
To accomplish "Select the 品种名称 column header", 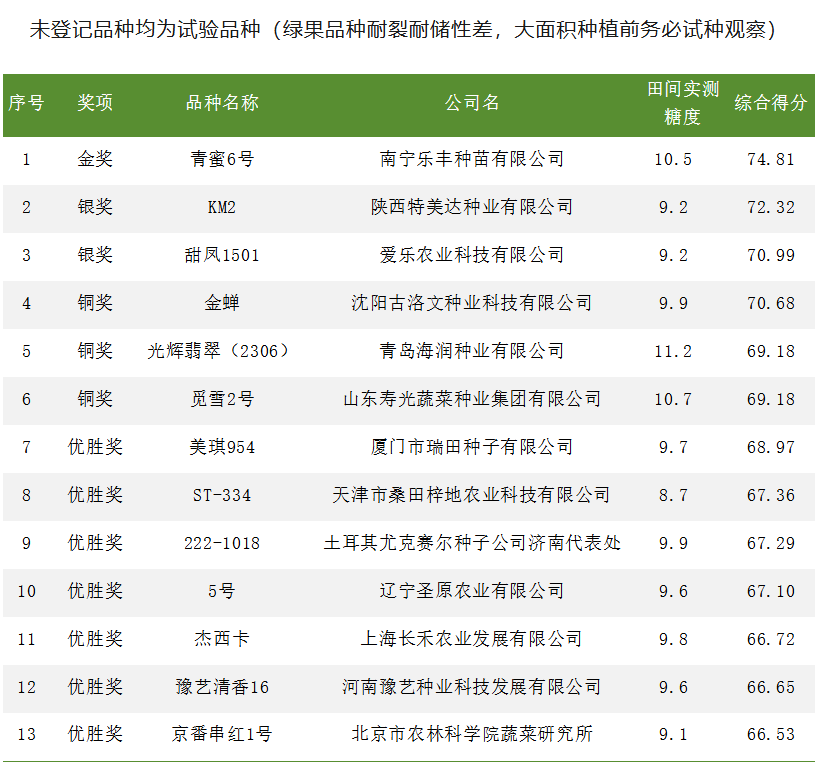I will pyautogui.click(x=222, y=103).
